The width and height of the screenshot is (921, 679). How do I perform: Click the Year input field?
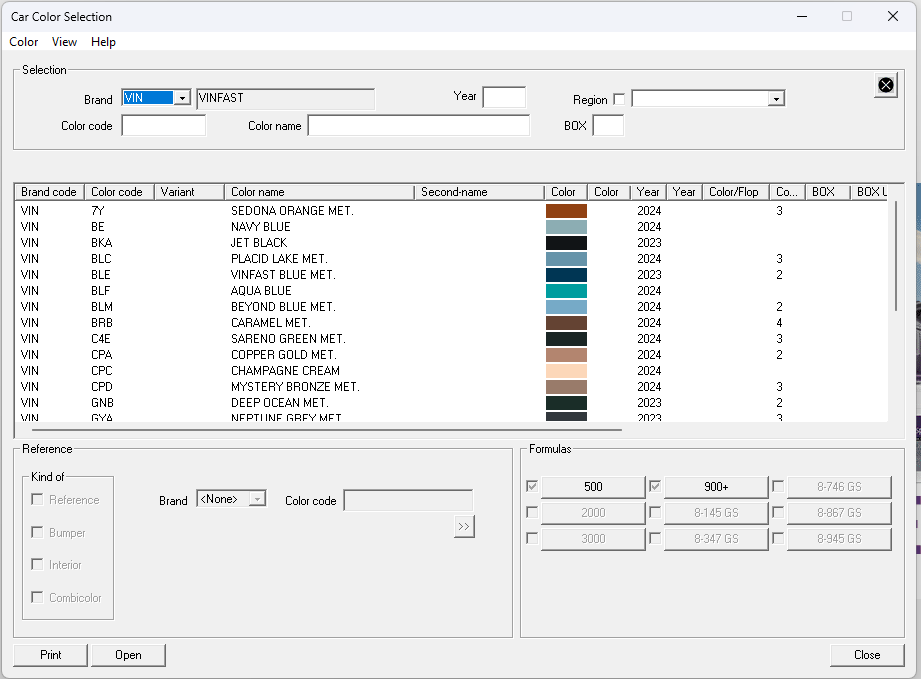click(504, 97)
